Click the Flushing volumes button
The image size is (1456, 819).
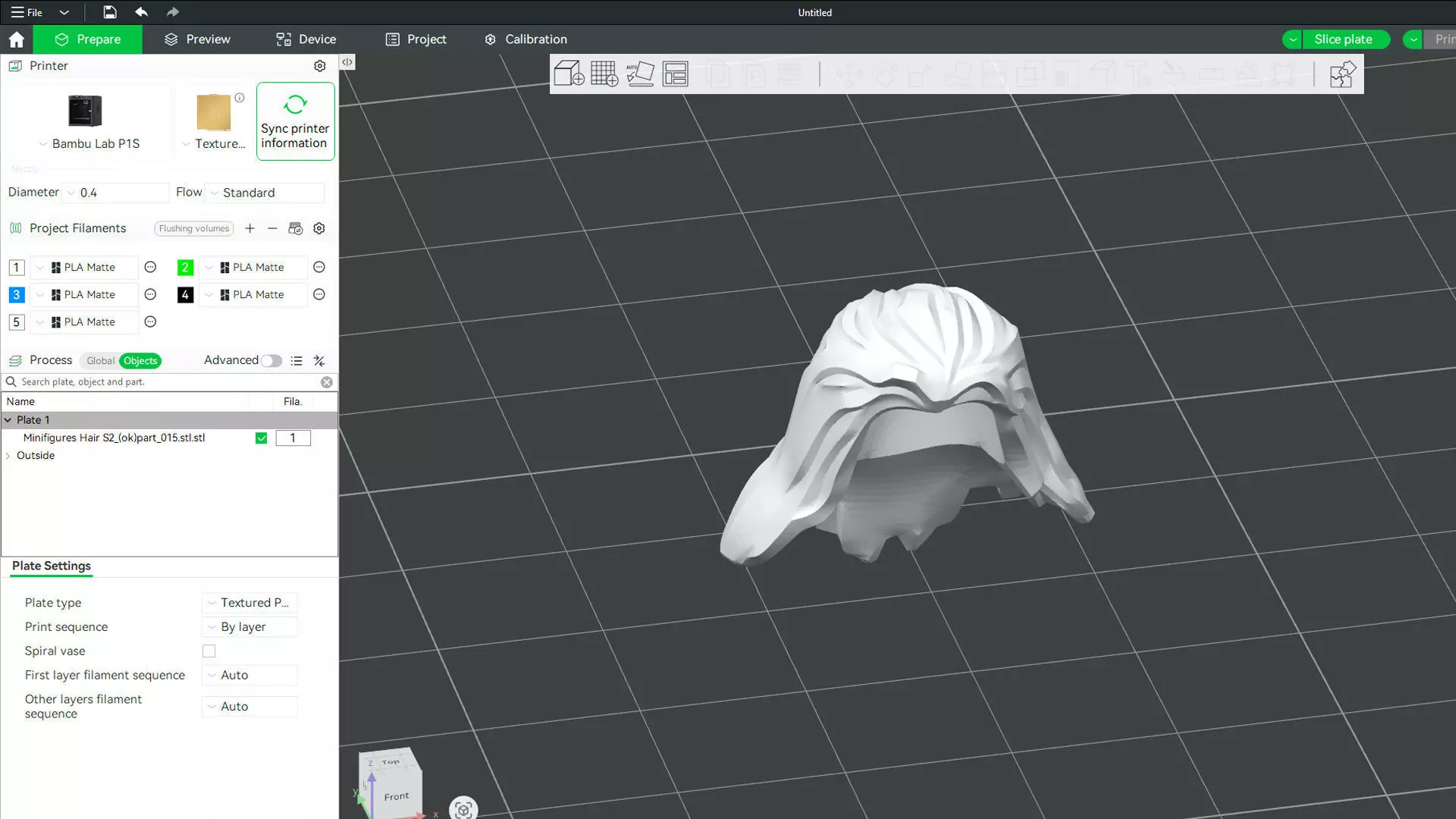[194, 228]
